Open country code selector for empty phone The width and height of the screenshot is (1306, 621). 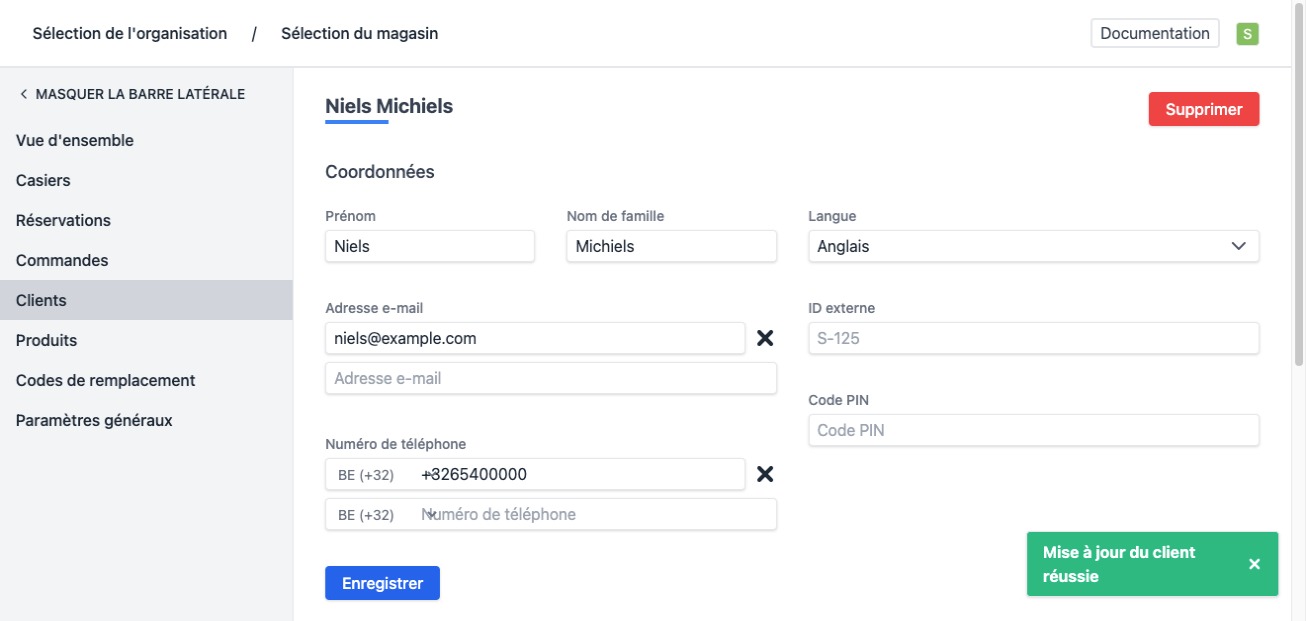(x=367, y=515)
